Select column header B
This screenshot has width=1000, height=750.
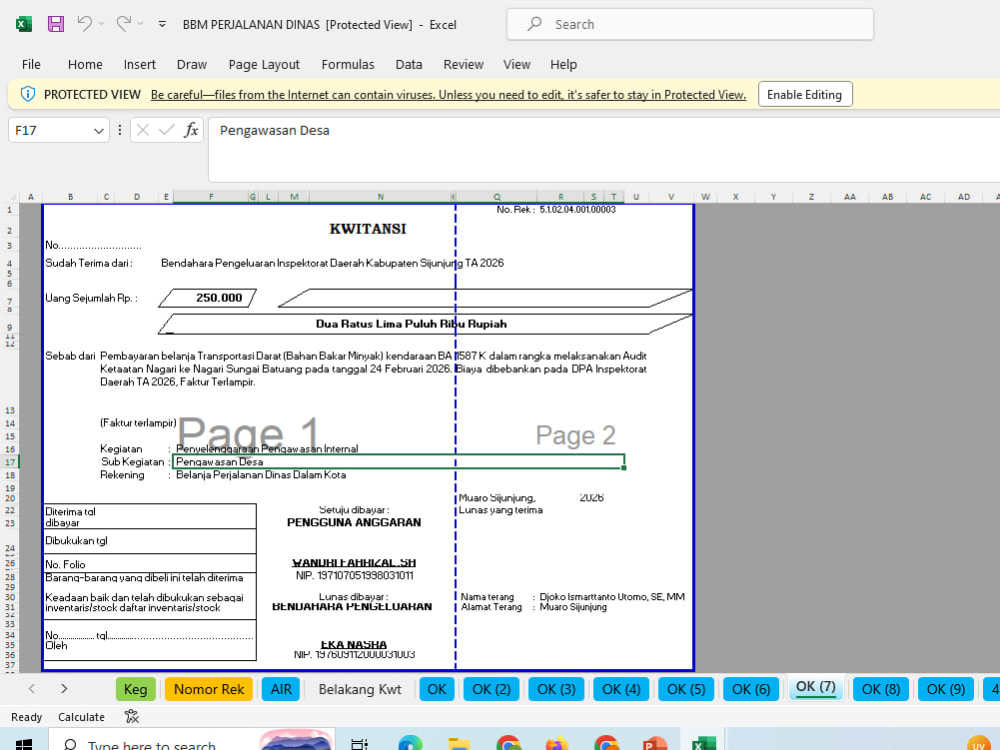click(70, 196)
